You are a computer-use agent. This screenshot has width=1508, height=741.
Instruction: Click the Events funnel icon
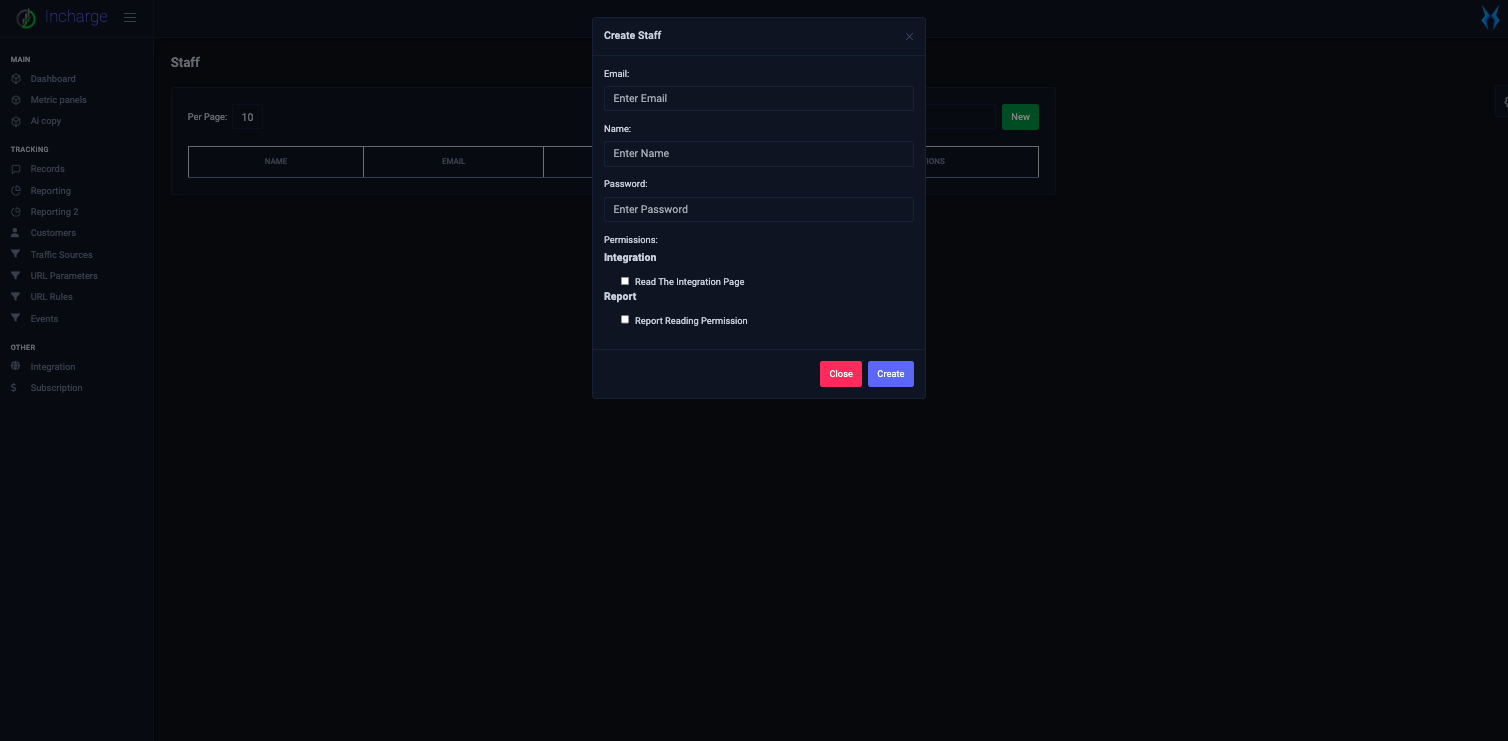point(16,318)
